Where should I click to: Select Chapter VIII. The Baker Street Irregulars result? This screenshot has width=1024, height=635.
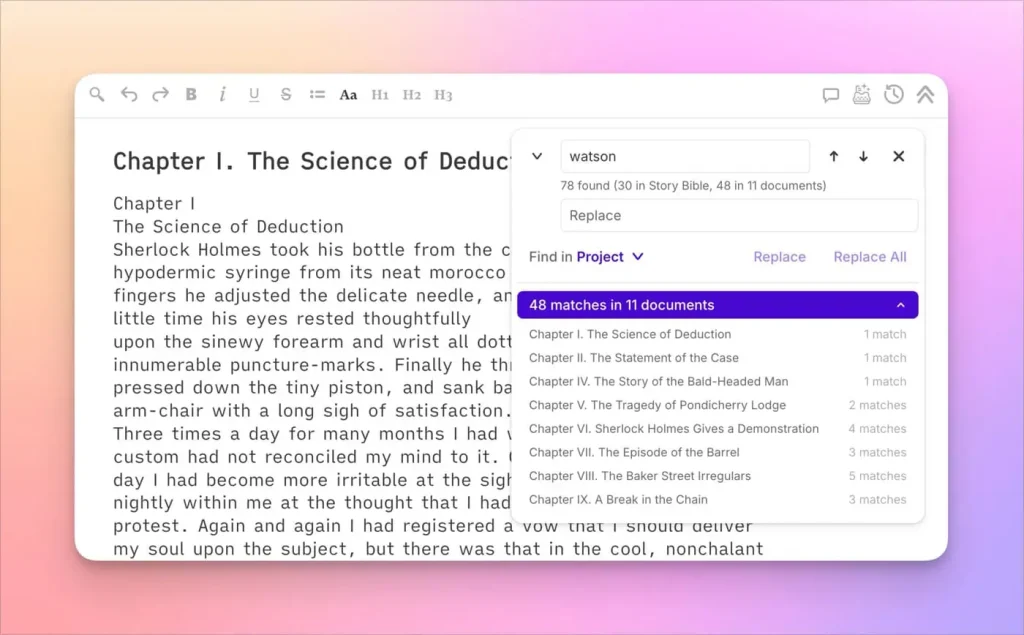[641, 476]
